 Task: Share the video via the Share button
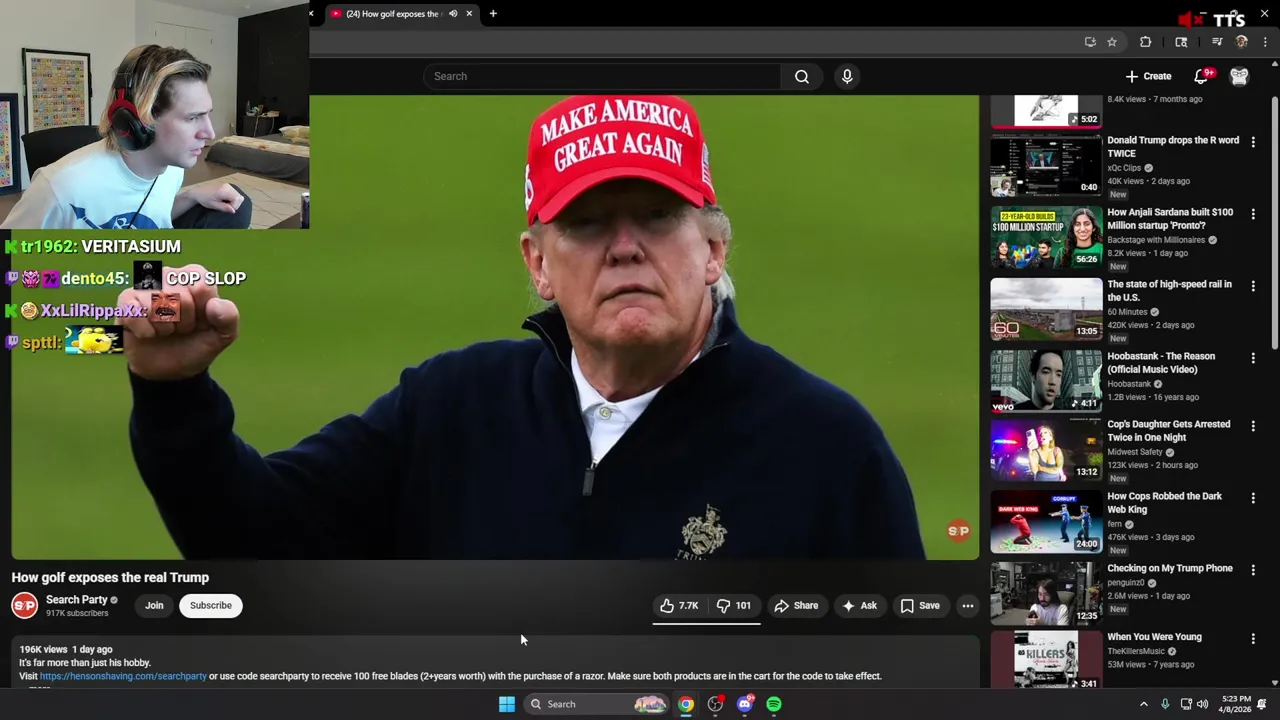pos(796,605)
